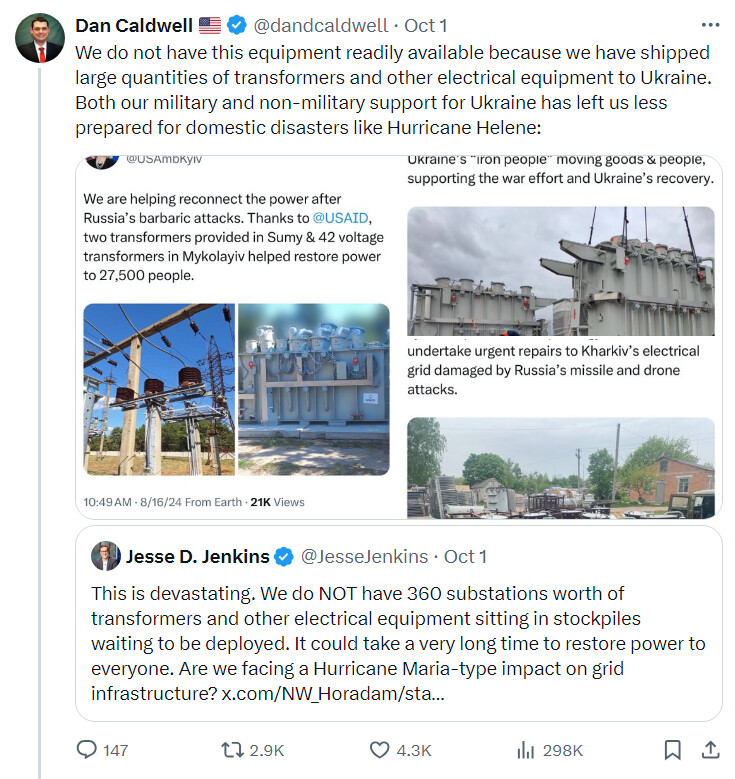Image resolution: width=735 pixels, height=779 pixels.
Task: Open tweet analytics views icon
Action: coord(522,749)
